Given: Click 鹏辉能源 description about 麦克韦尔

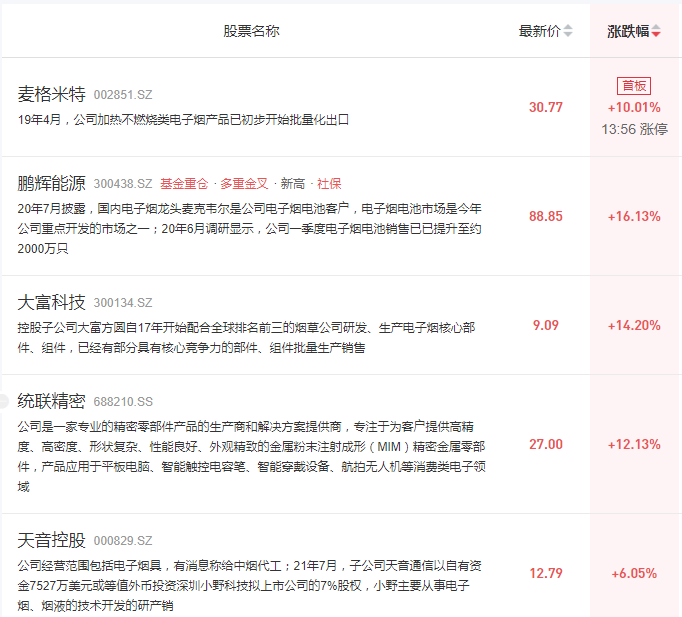Looking at the screenshot, I should [x=250, y=229].
